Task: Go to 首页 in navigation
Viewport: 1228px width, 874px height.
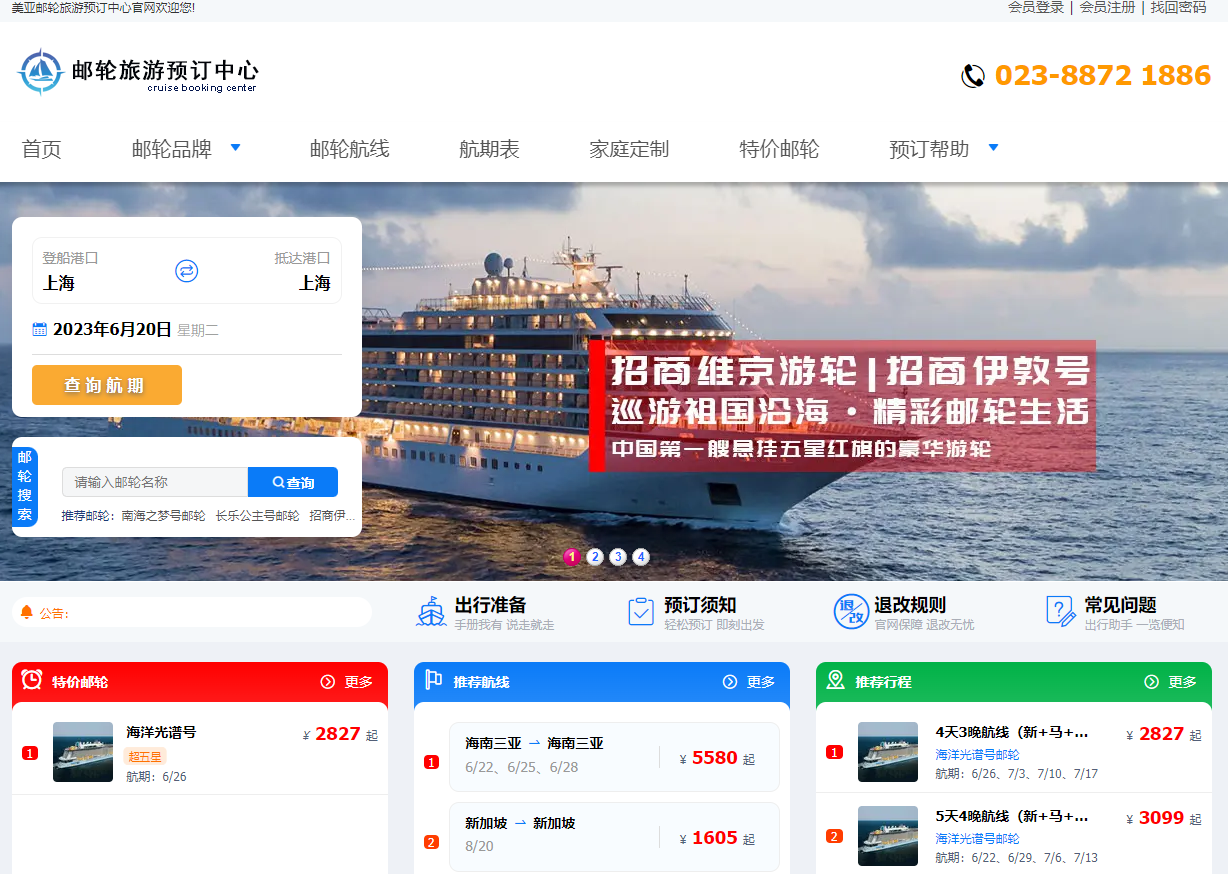Action: click(x=42, y=150)
